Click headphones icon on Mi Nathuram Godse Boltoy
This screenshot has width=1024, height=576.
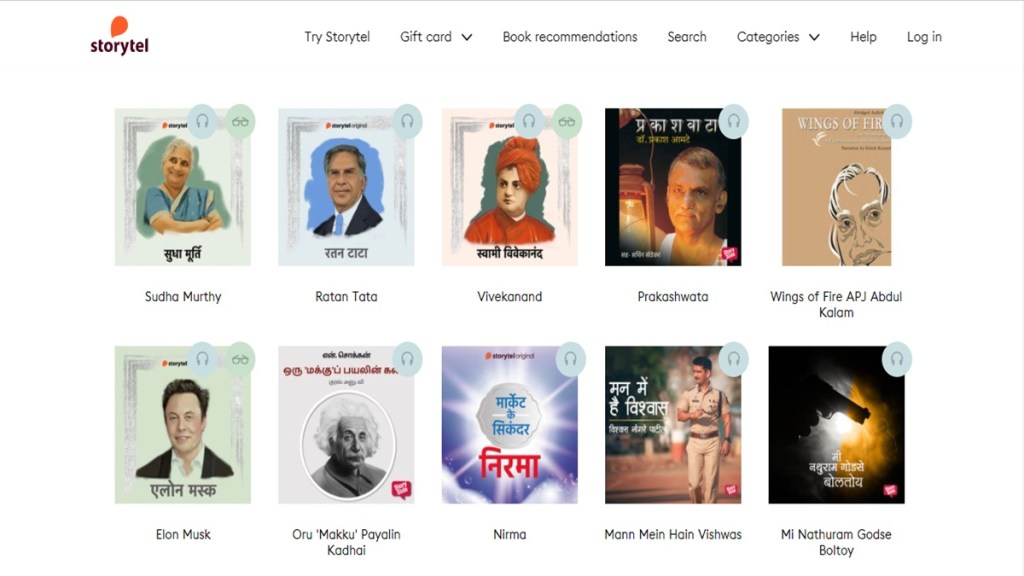point(897,359)
